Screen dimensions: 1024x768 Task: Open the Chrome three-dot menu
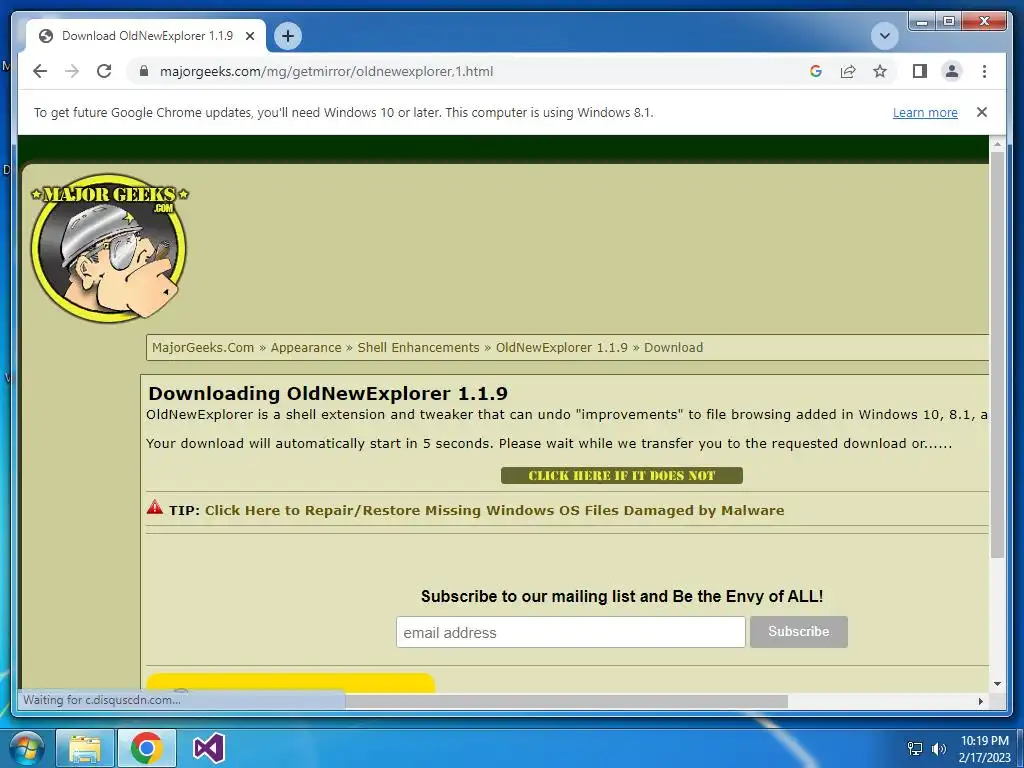click(x=984, y=71)
